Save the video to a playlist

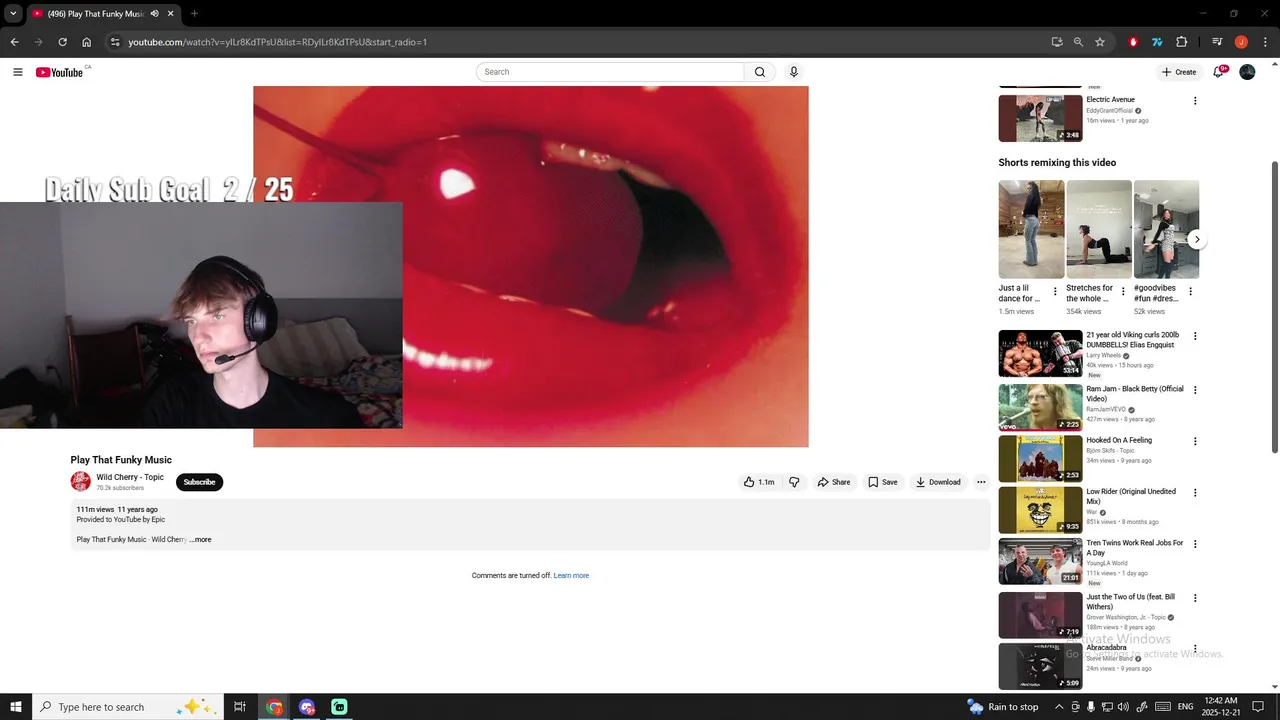pos(883,482)
